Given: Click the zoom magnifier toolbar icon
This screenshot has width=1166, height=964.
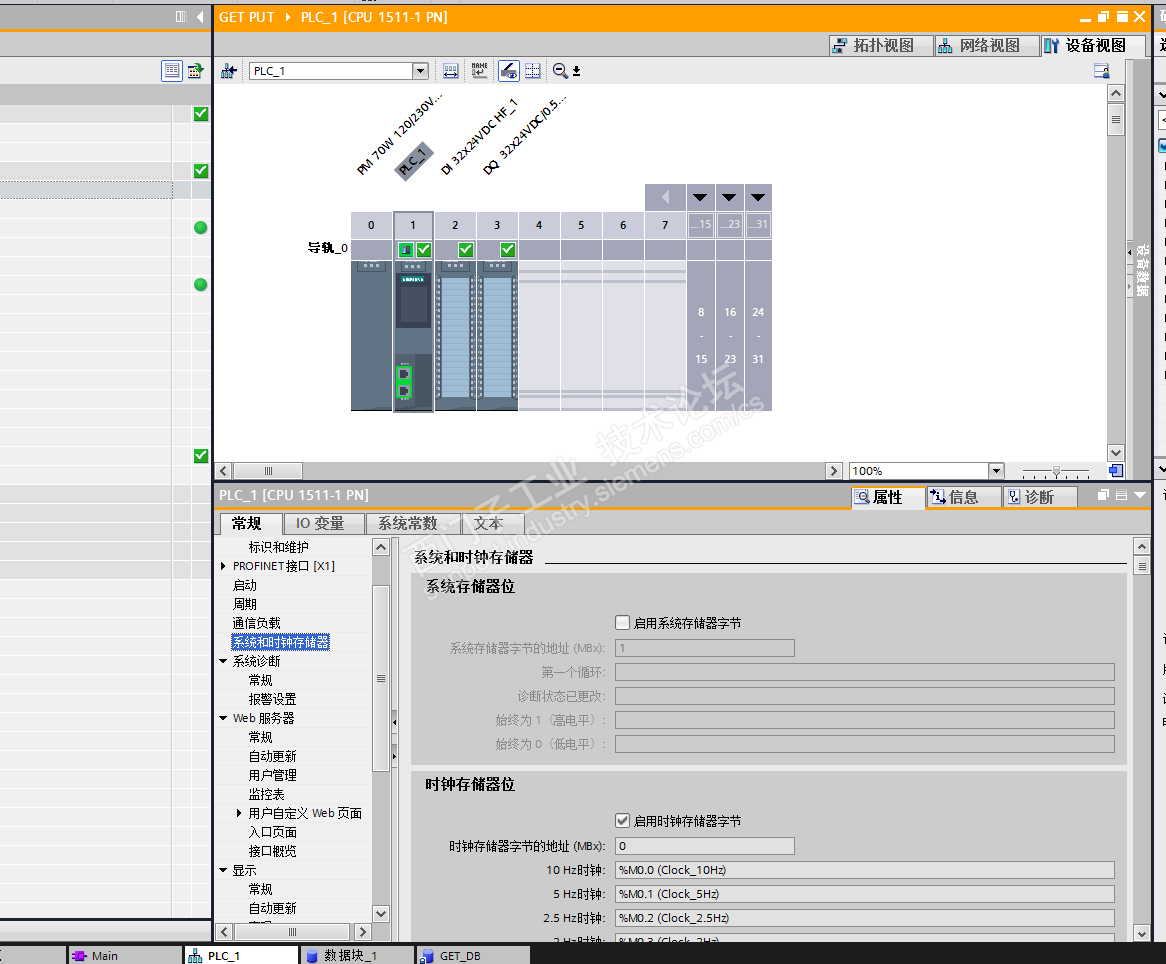Looking at the screenshot, I should click(x=560, y=71).
